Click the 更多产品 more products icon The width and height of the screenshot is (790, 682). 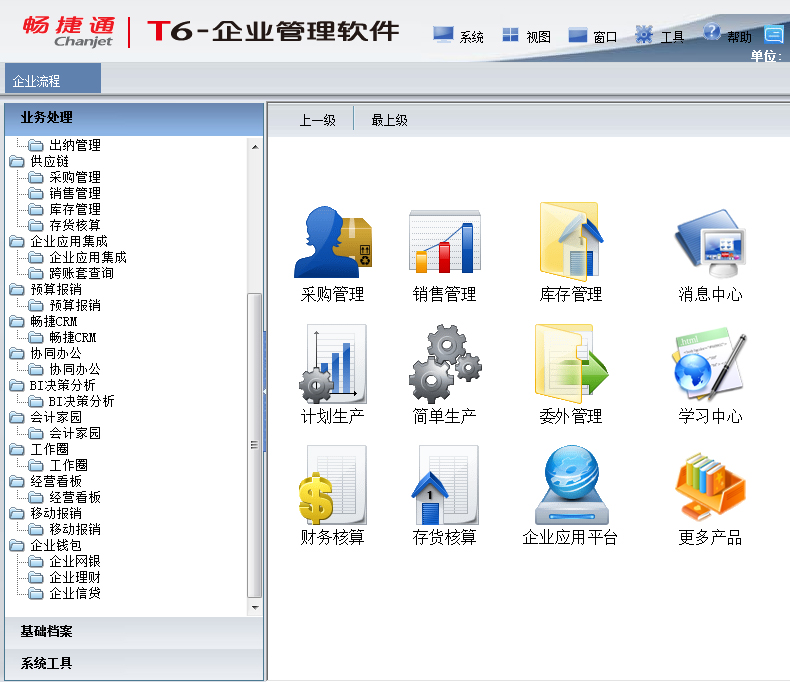710,486
